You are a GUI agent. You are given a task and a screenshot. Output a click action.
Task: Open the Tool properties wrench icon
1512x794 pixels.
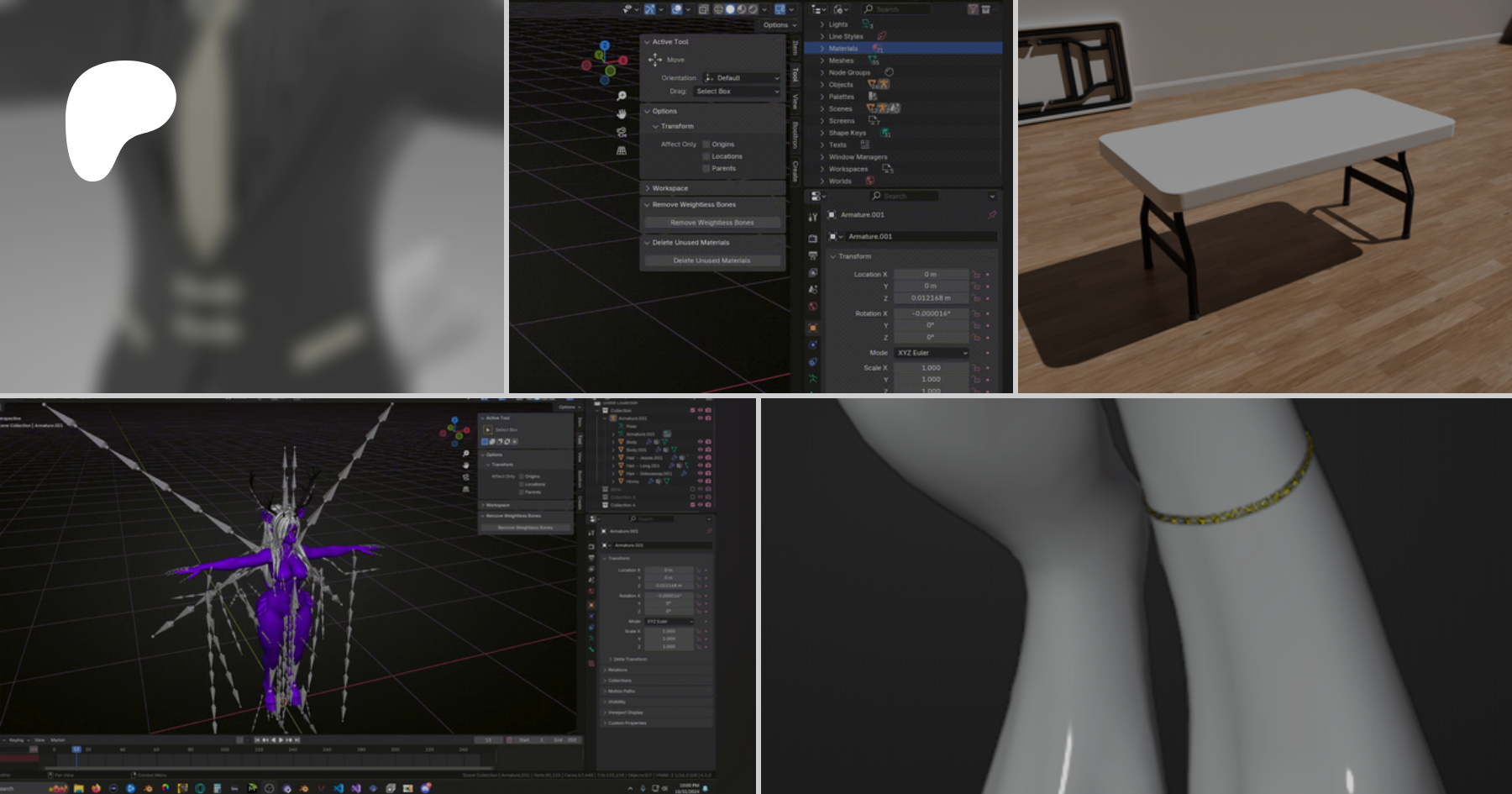coord(812,217)
